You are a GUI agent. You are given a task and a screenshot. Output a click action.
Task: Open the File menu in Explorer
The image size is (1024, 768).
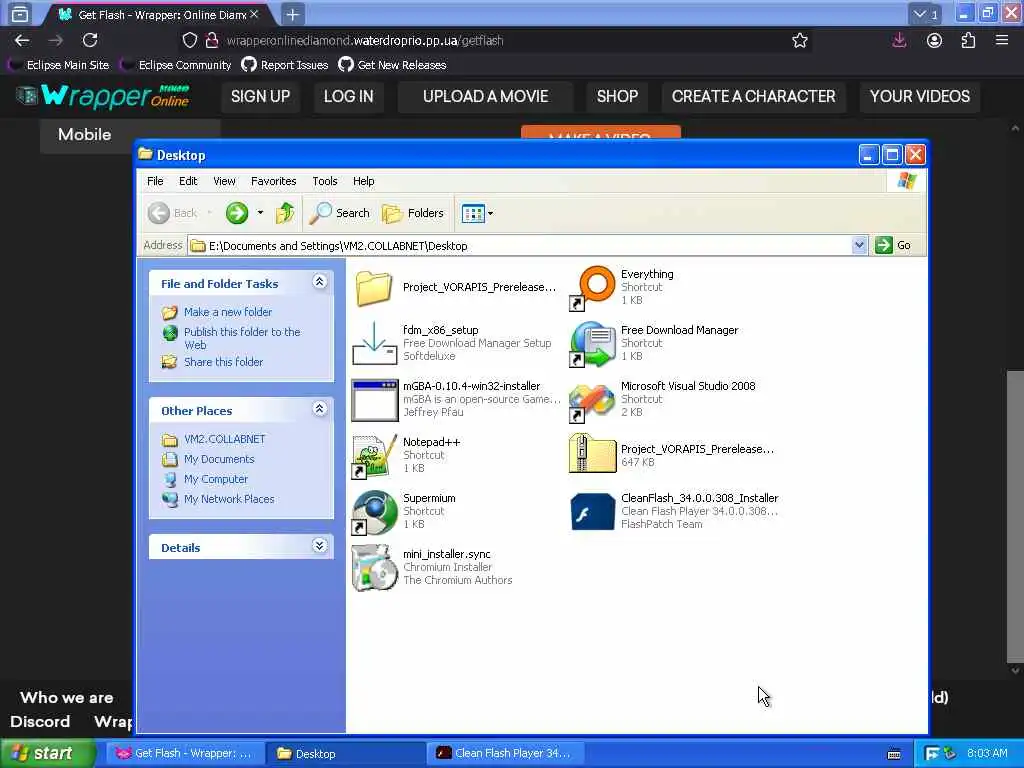tap(155, 181)
